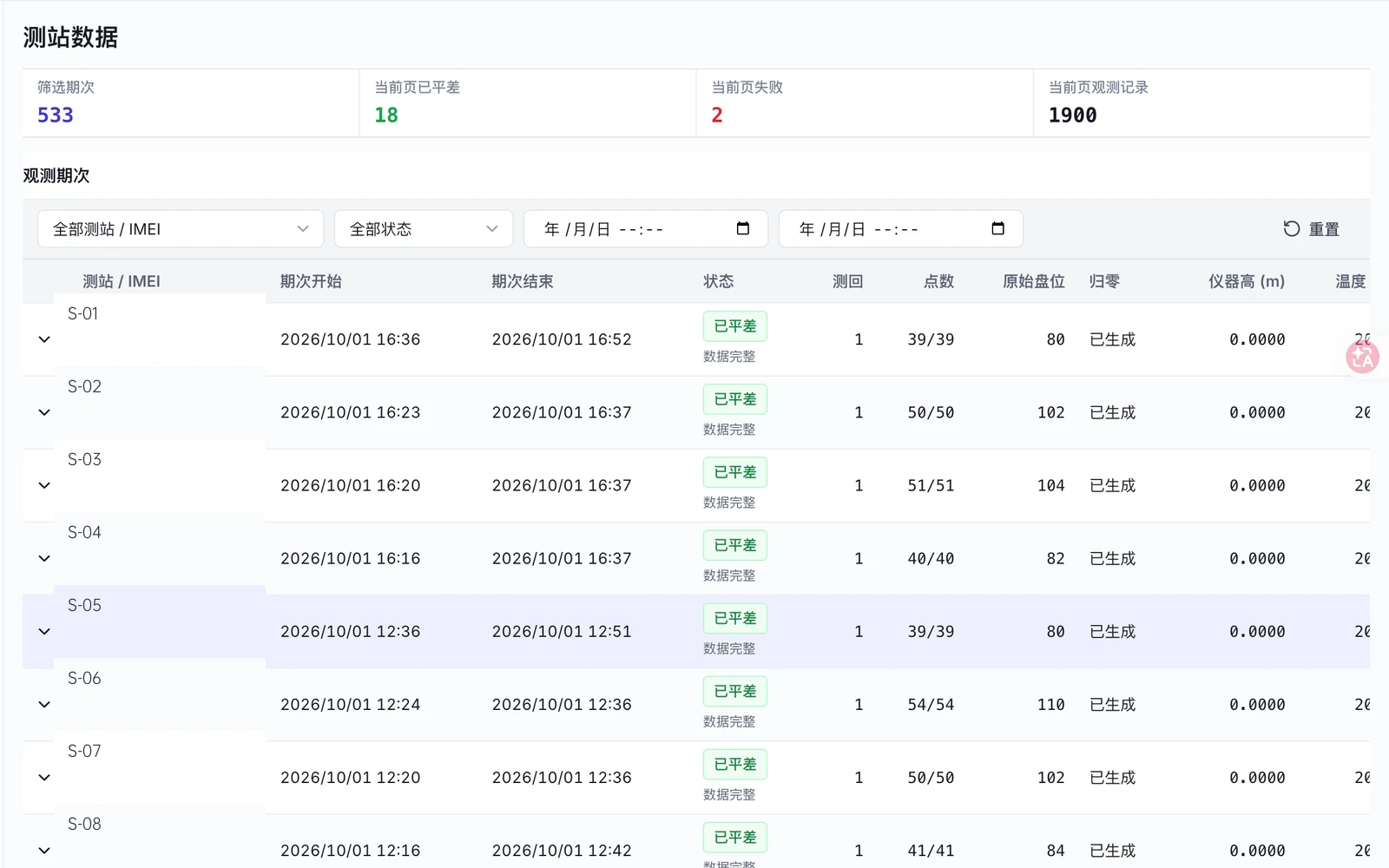The image size is (1389, 868).
Task: Click 数据完整 label in S-03 row
Action: click(729, 502)
